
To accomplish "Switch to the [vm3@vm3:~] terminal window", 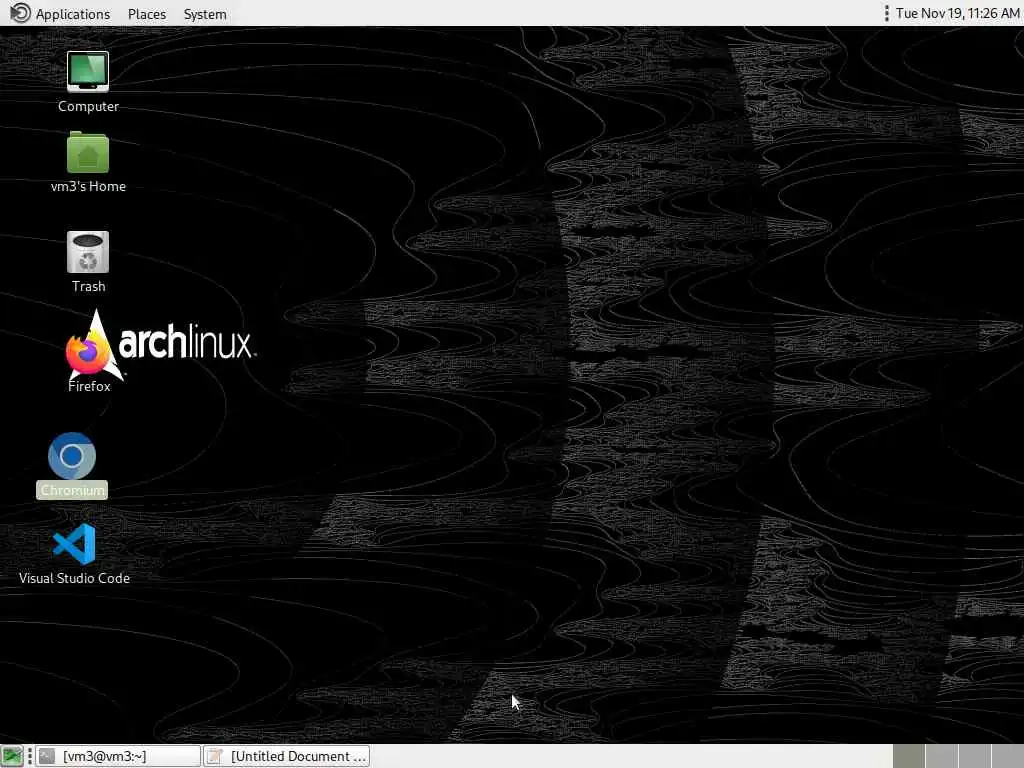I will coord(118,756).
